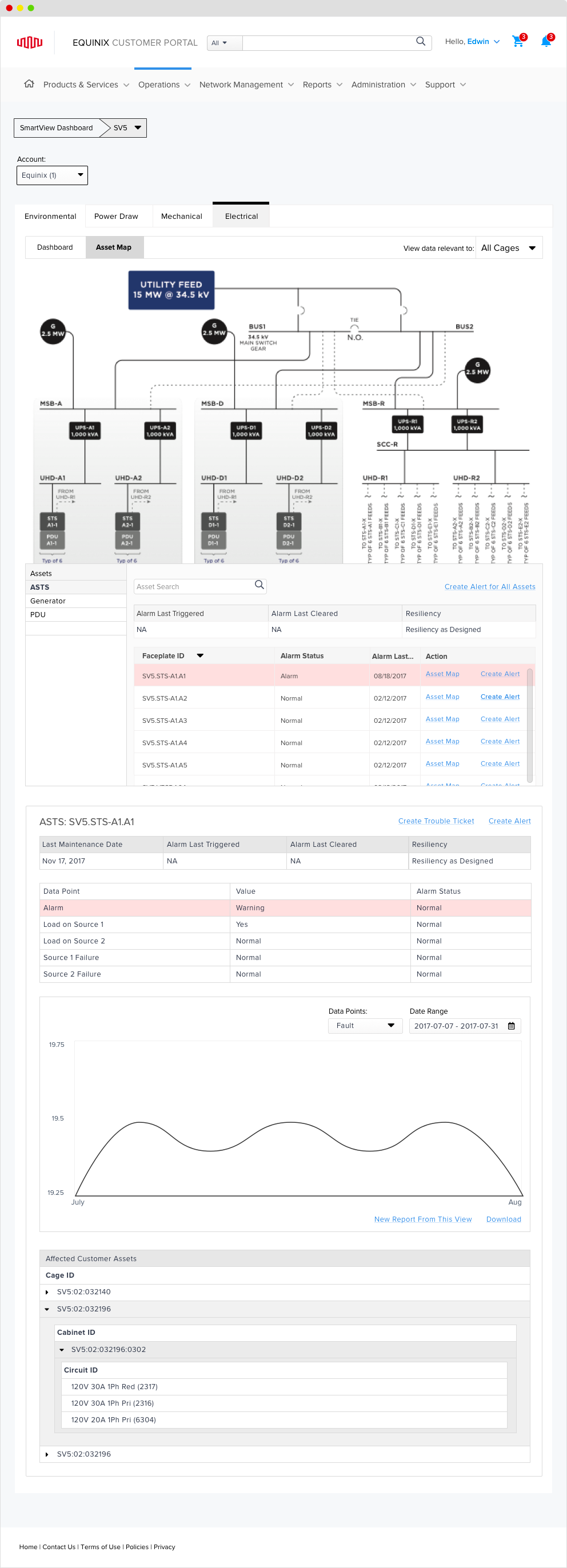Click the search magnifier icon in header
This screenshot has width=567, height=1568.
click(420, 41)
